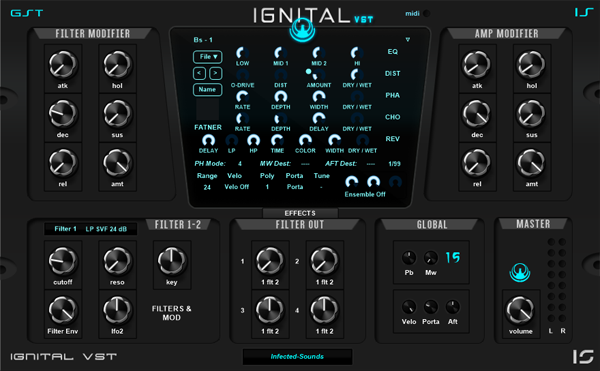Viewport: 600px width, 371px height.
Task: Click the Range value 24
Action: click(207, 187)
